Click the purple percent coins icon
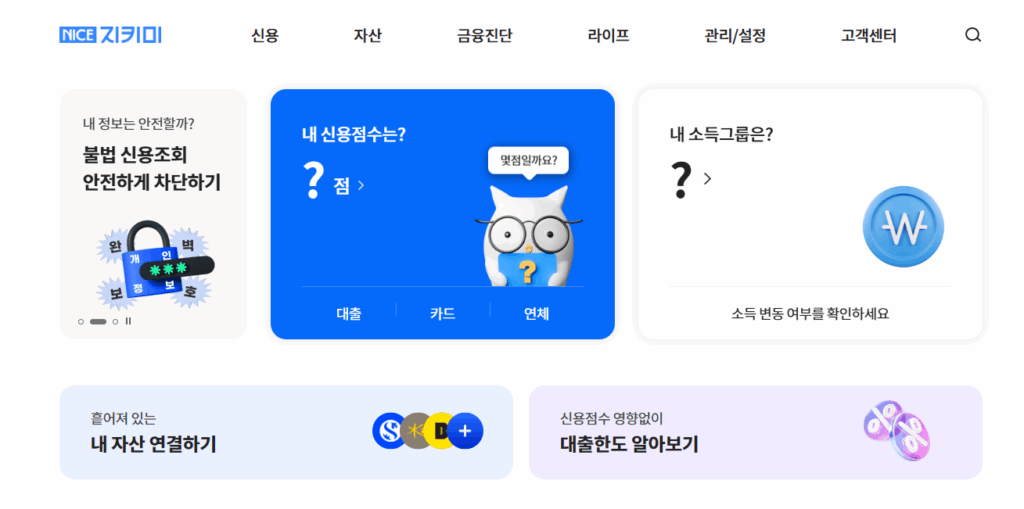The height and width of the screenshot is (509, 1024). tap(897, 431)
